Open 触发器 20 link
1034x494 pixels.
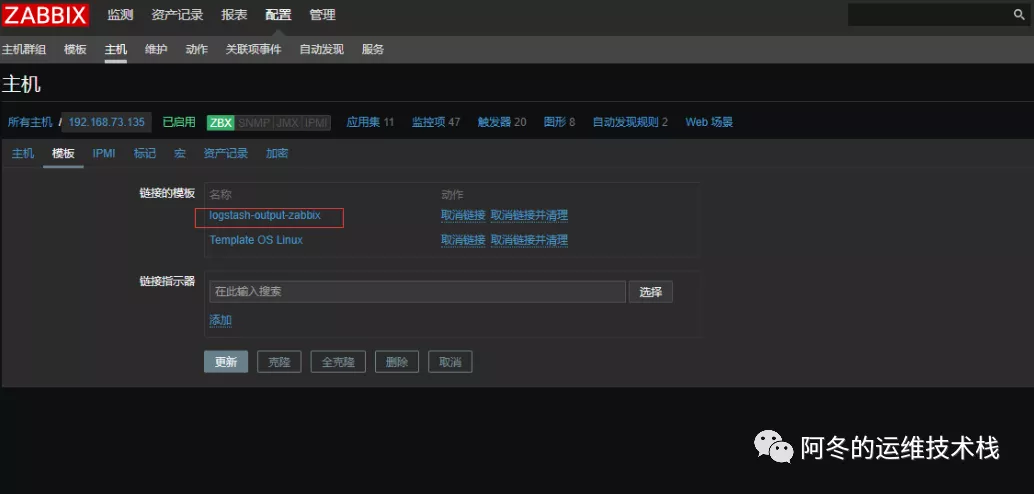(x=502, y=122)
